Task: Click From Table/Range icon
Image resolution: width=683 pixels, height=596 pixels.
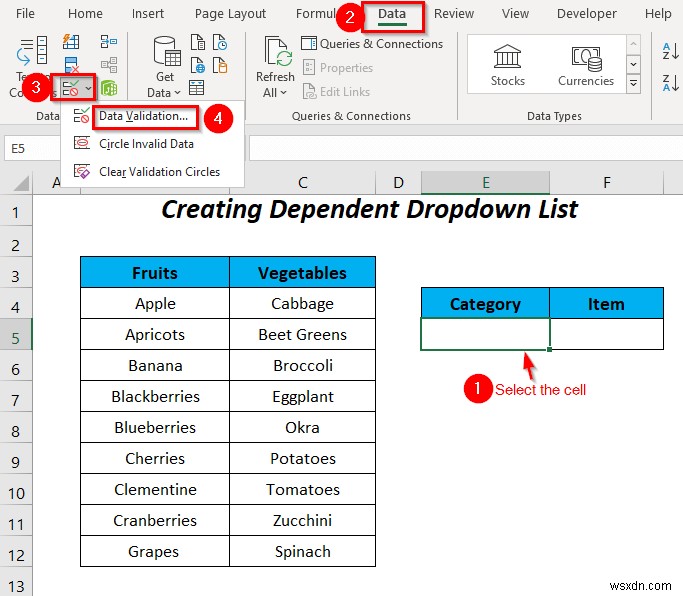Action: pos(196,88)
